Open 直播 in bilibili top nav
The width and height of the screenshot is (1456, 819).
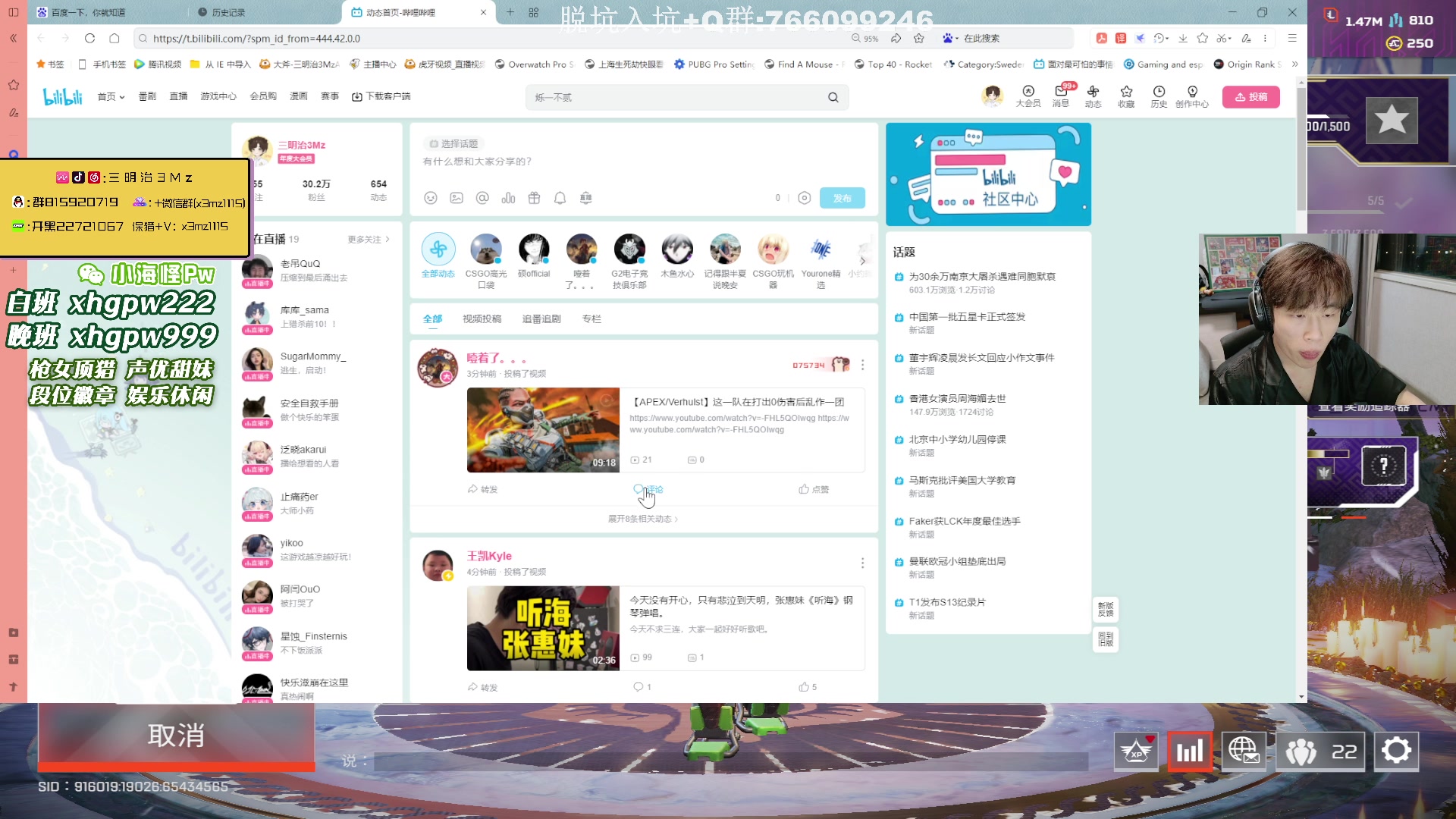click(178, 96)
